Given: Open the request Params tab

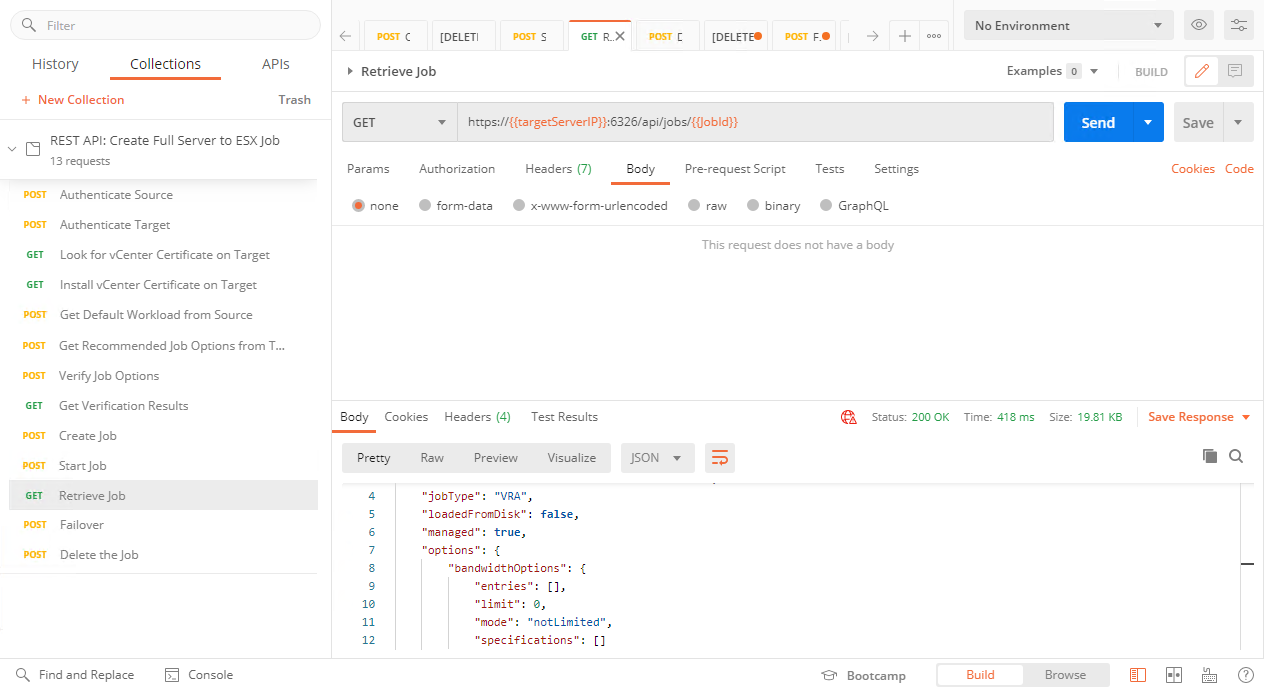Looking at the screenshot, I should point(368,169).
